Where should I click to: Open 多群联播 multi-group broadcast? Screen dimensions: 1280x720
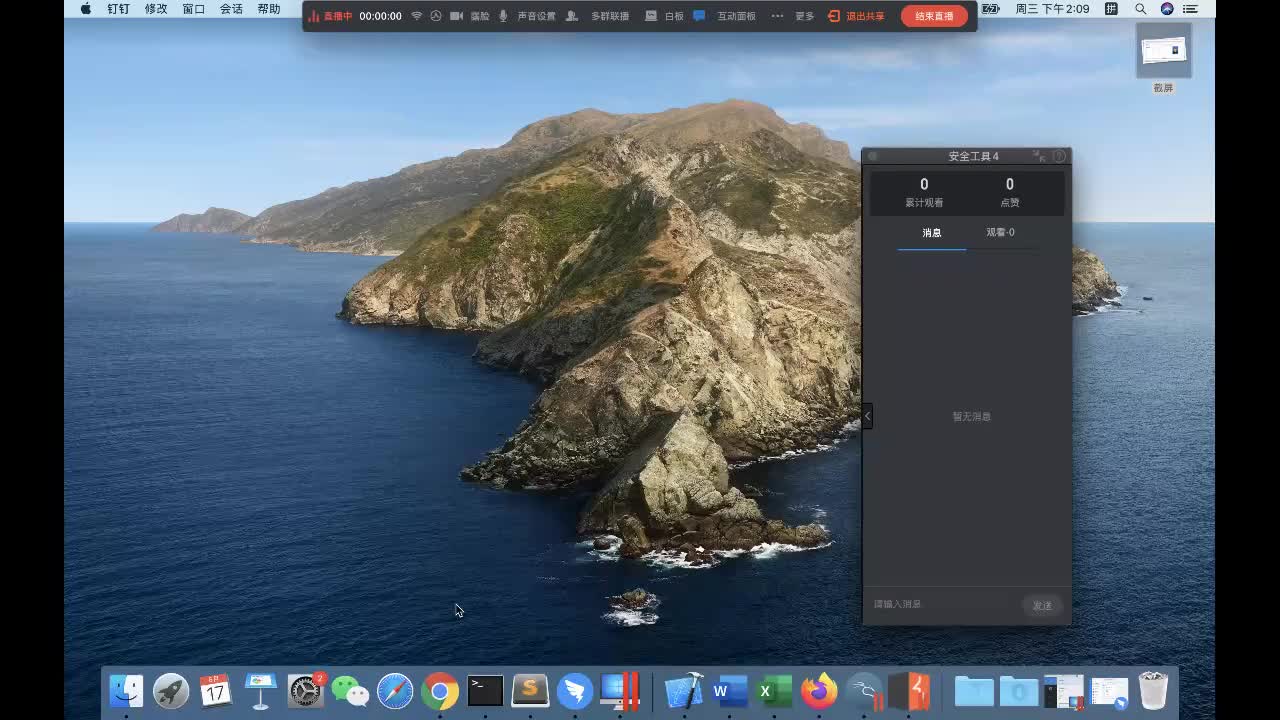598,16
